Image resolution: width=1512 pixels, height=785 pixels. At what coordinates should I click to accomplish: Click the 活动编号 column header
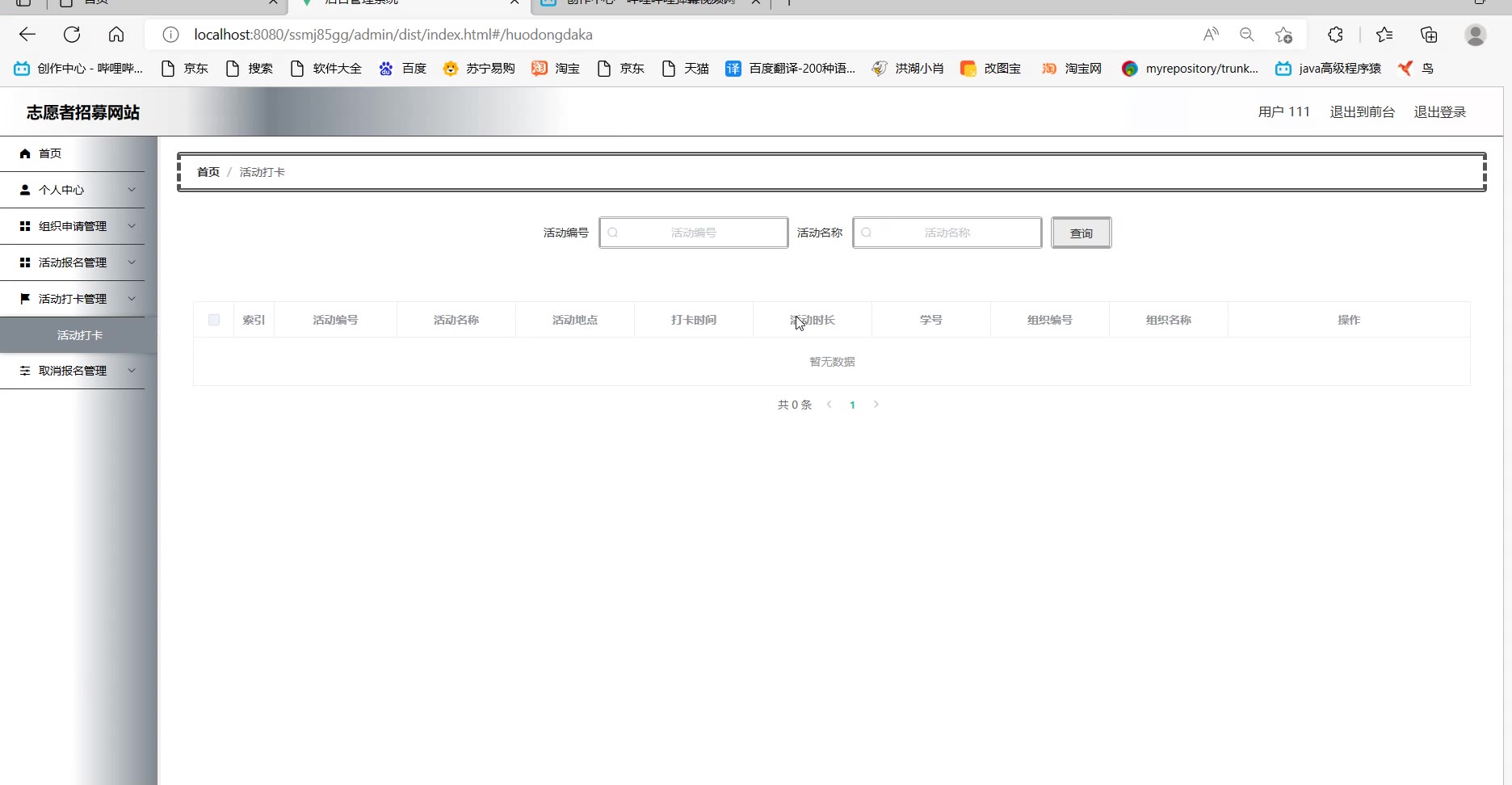coord(335,320)
